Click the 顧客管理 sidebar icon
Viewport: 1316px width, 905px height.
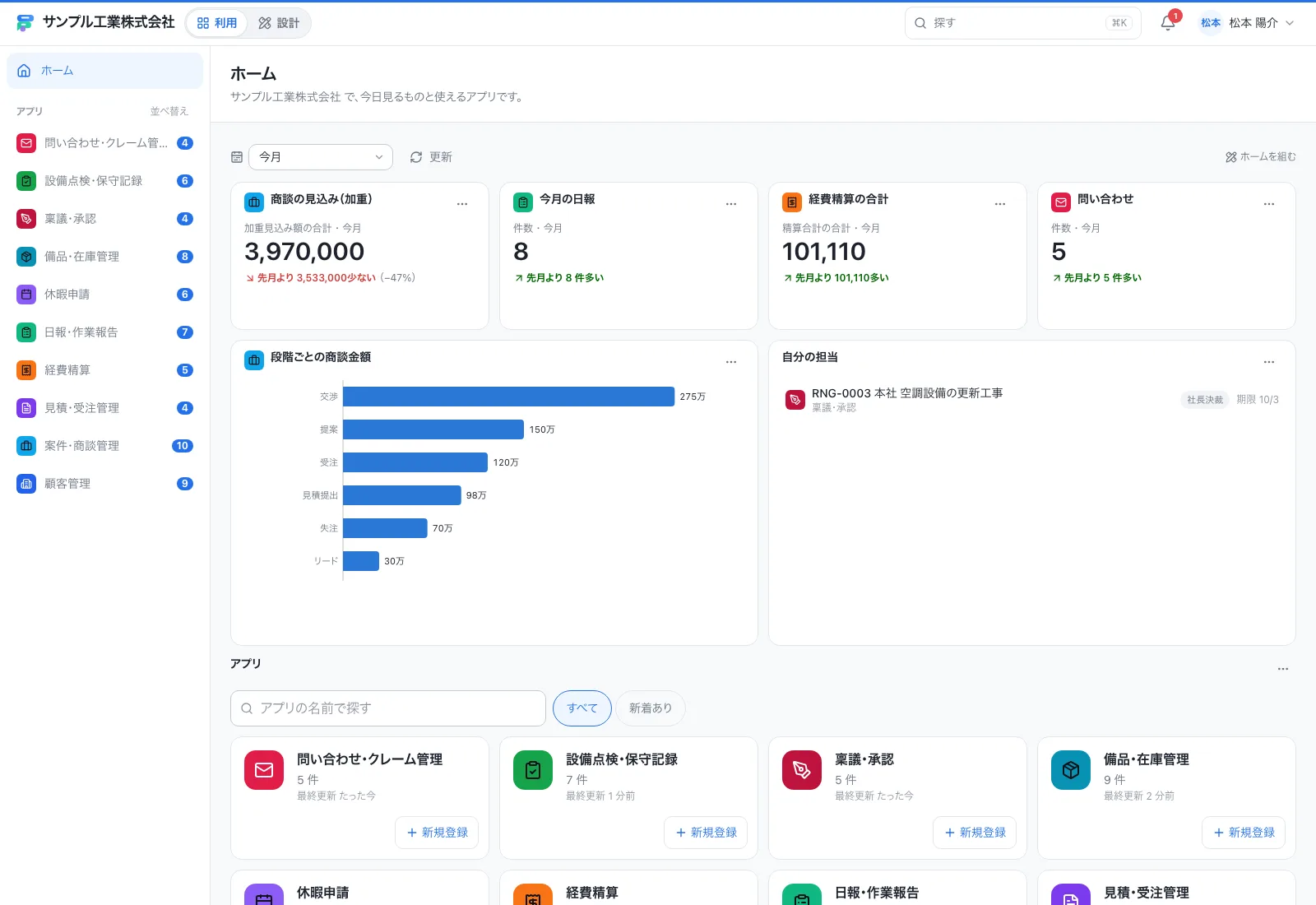coord(26,484)
